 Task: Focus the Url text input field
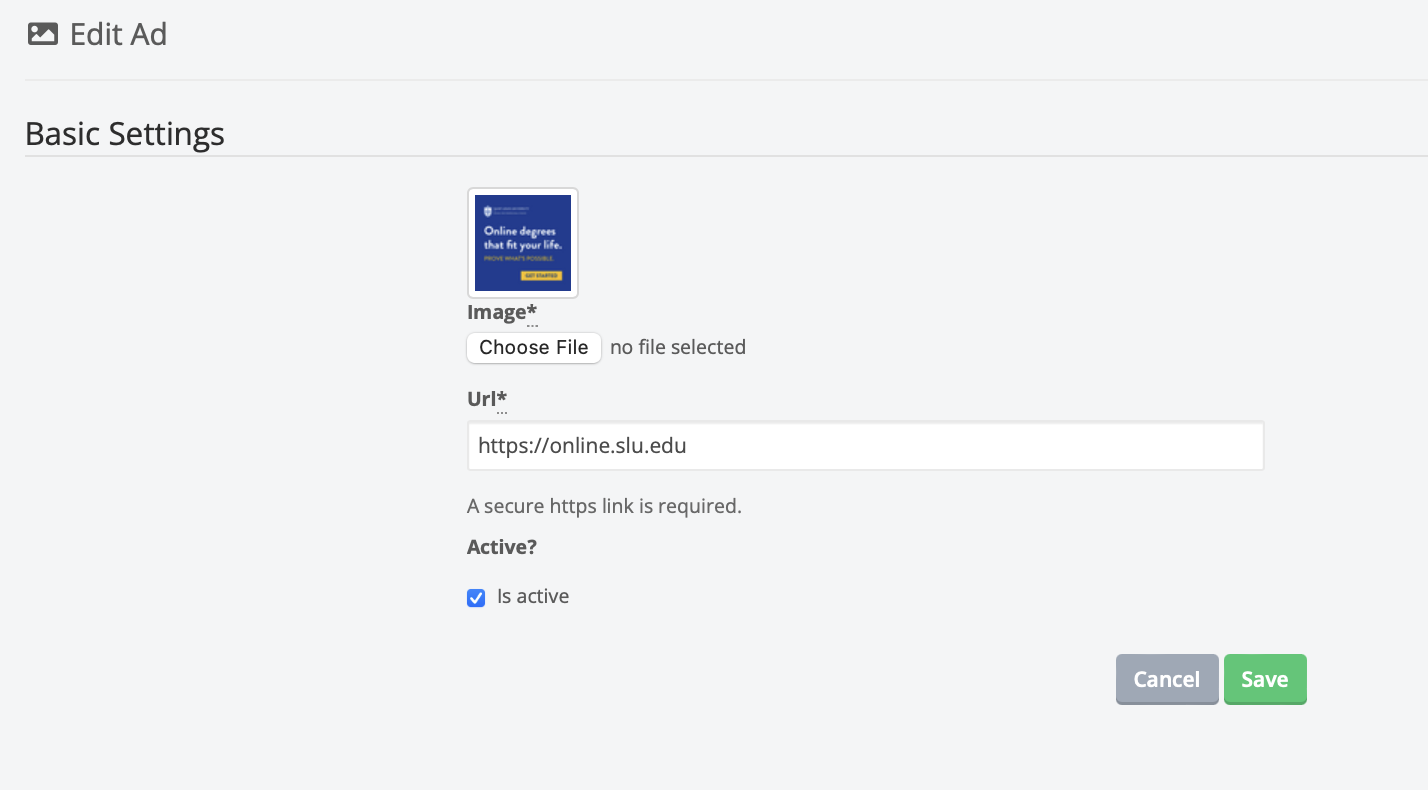coord(865,446)
